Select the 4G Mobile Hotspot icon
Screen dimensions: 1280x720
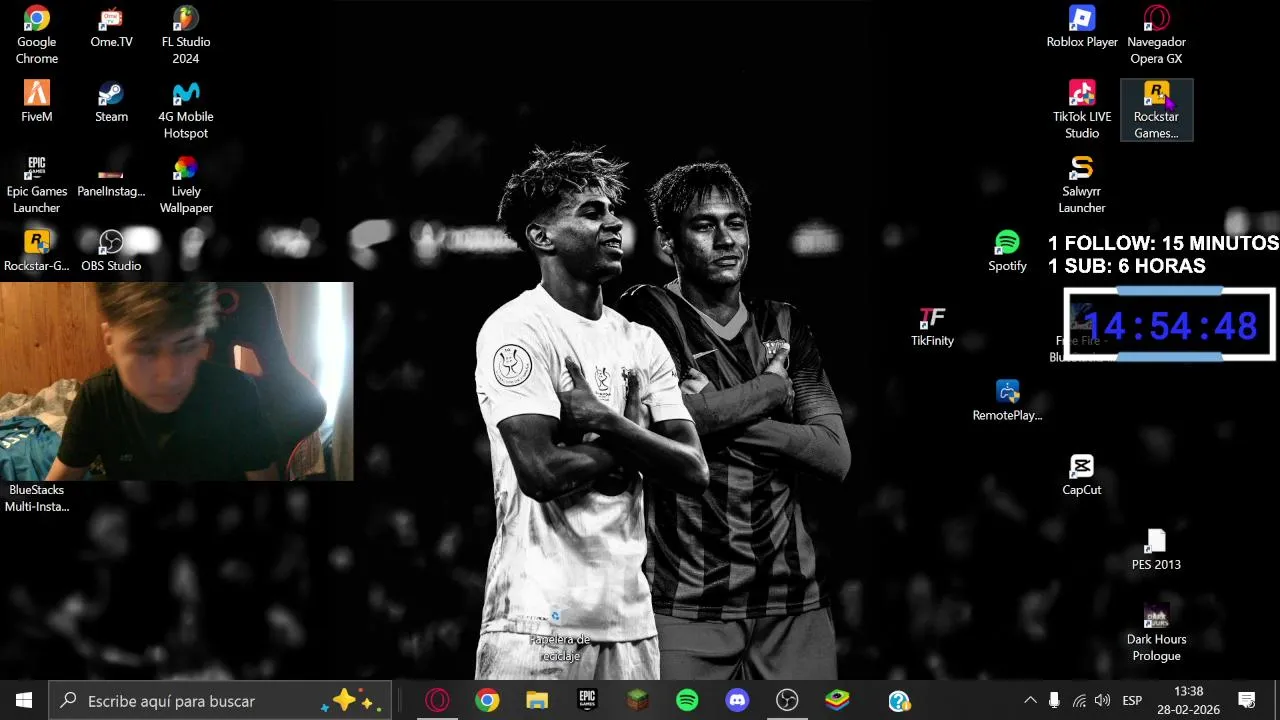(x=186, y=109)
